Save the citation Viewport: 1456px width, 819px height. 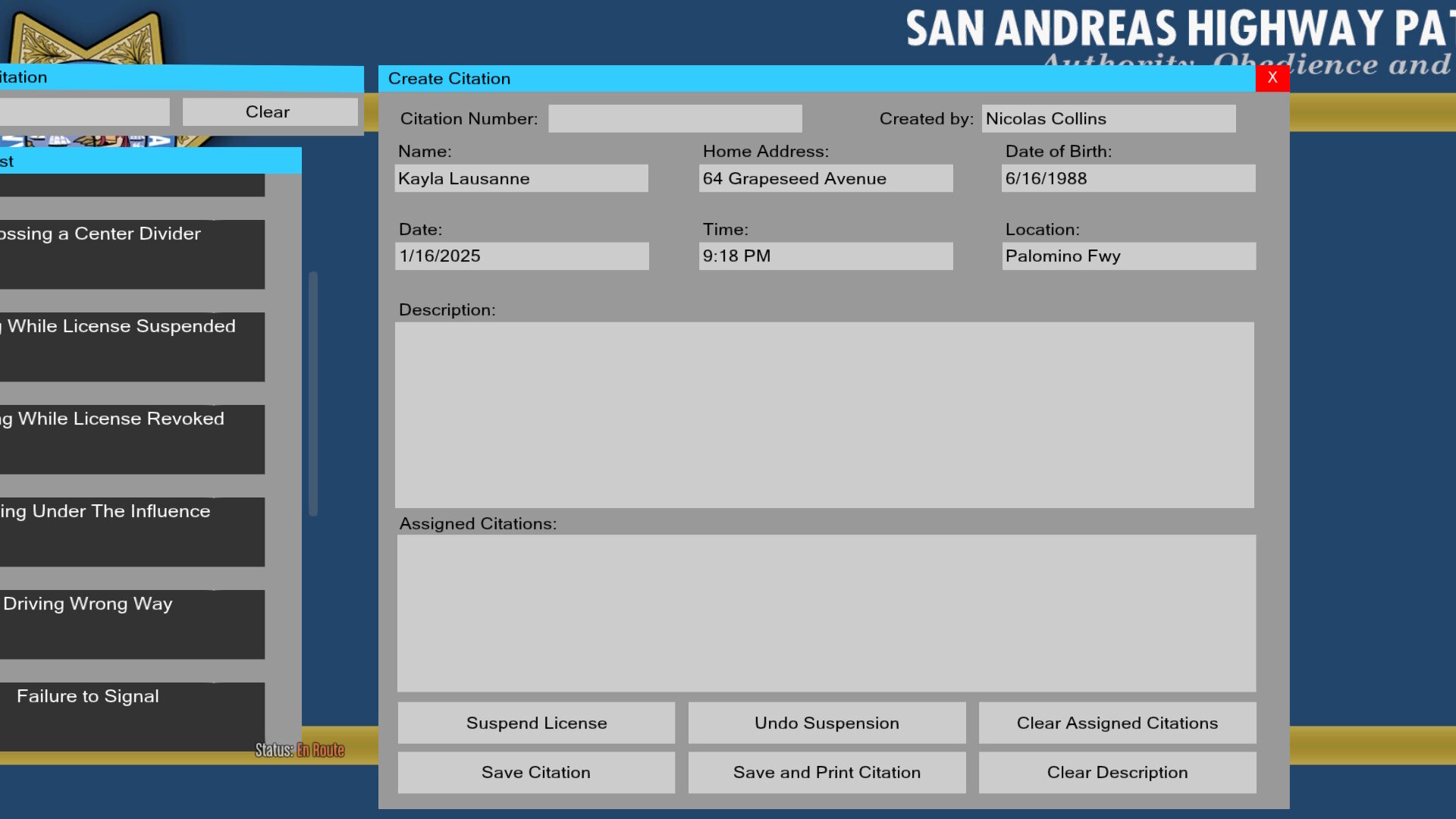click(x=536, y=772)
